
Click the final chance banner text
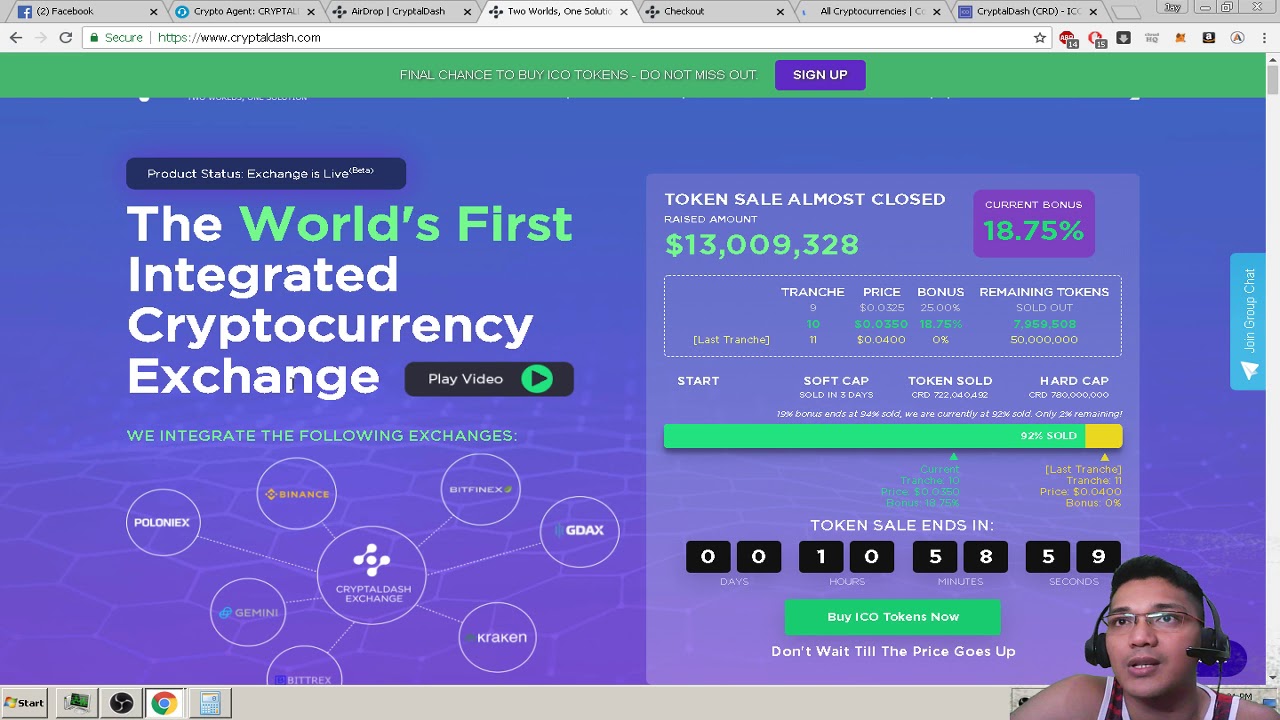point(579,75)
